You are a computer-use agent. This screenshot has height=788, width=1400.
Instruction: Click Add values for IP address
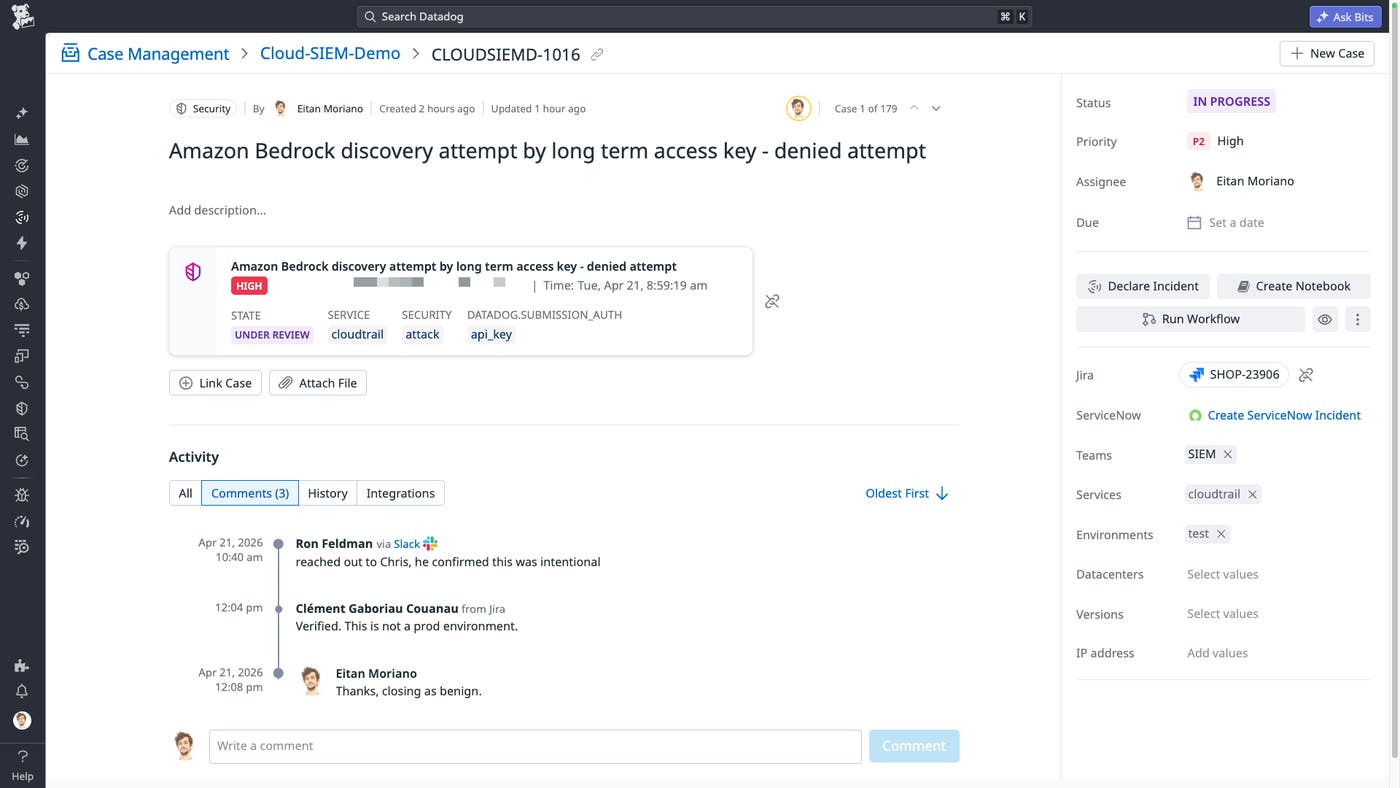(1217, 653)
